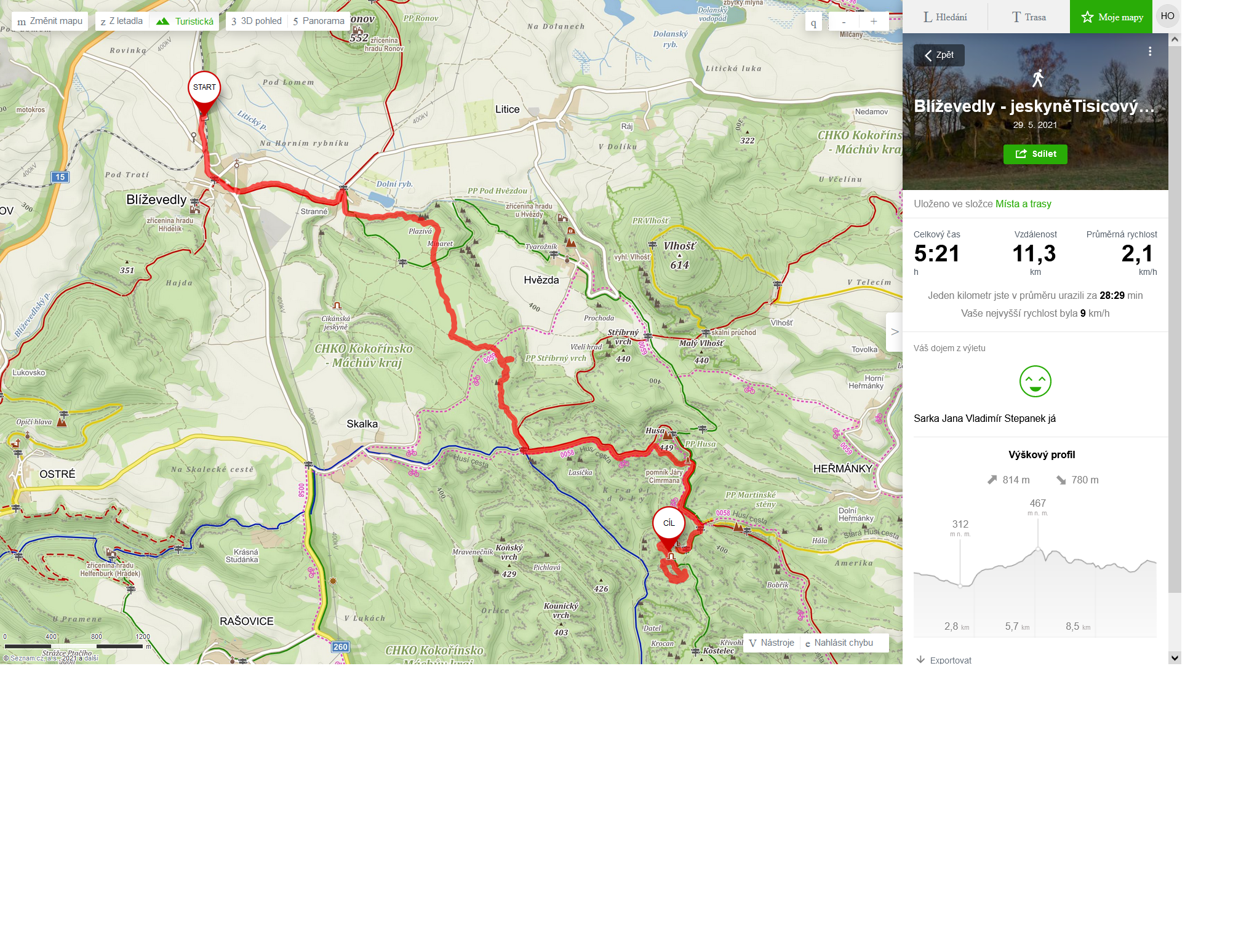Click the 467 m peak on elevation profile
The height and width of the screenshot is (952, 1233).
click(x=1038, y=549)
